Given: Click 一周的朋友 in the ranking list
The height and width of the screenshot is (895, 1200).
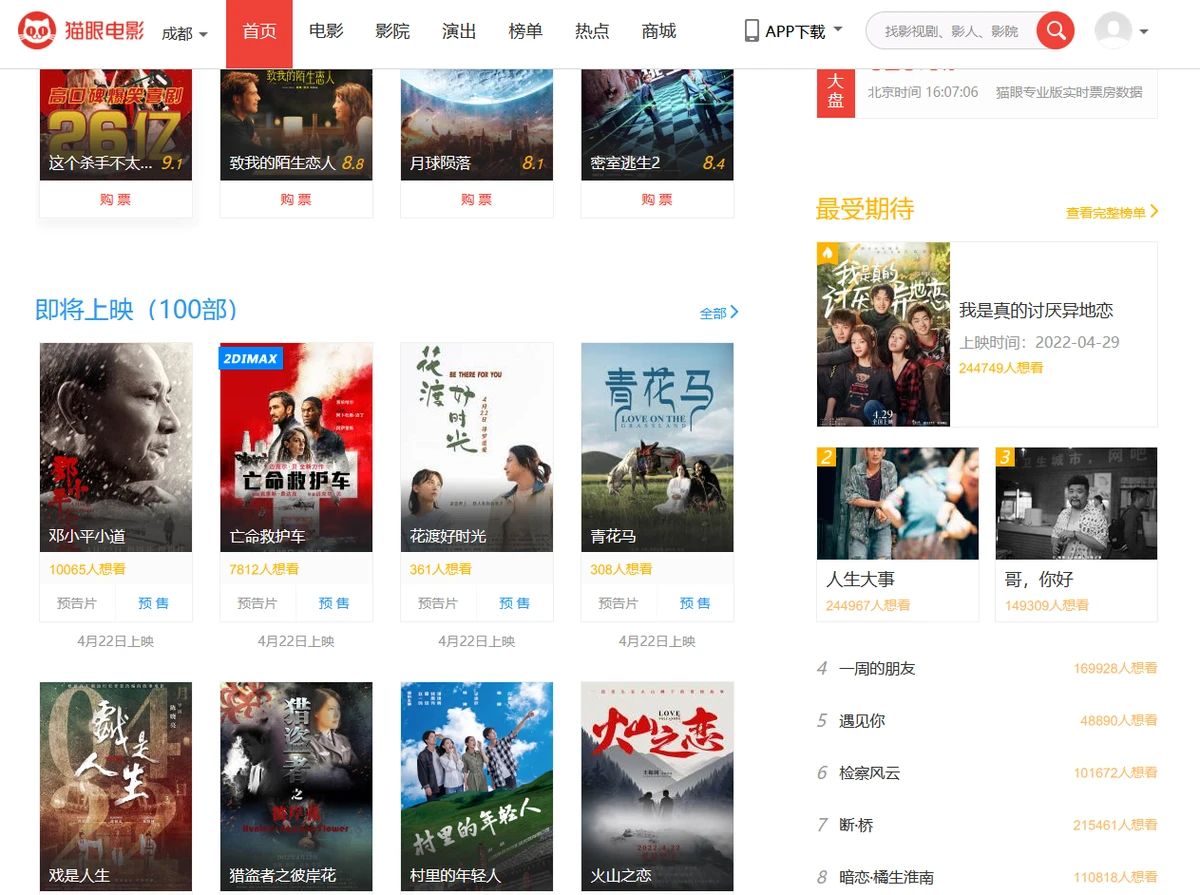Looking at the screenshot, I should [877, 668].
